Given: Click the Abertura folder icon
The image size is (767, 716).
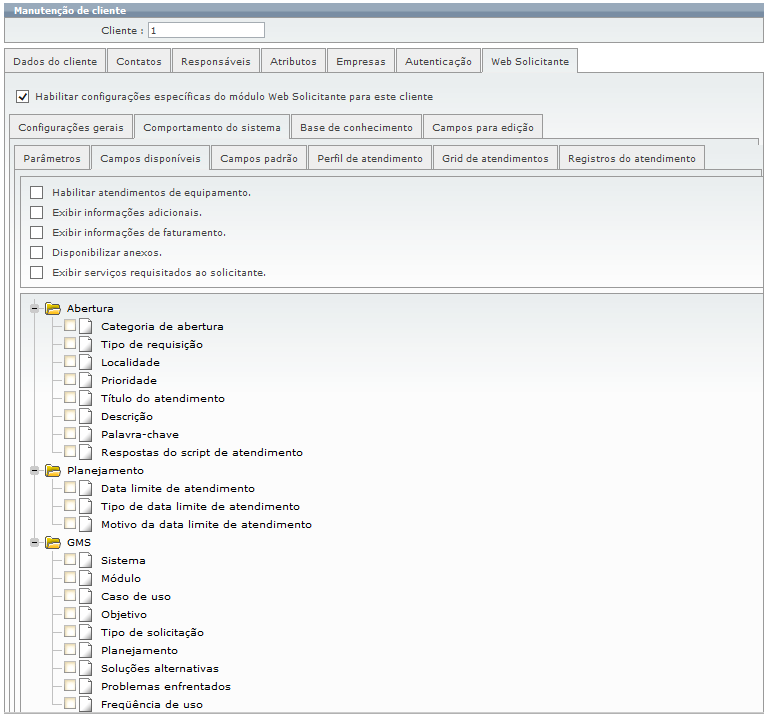Looking at the screenshot, I should click(x=53, y=308).
